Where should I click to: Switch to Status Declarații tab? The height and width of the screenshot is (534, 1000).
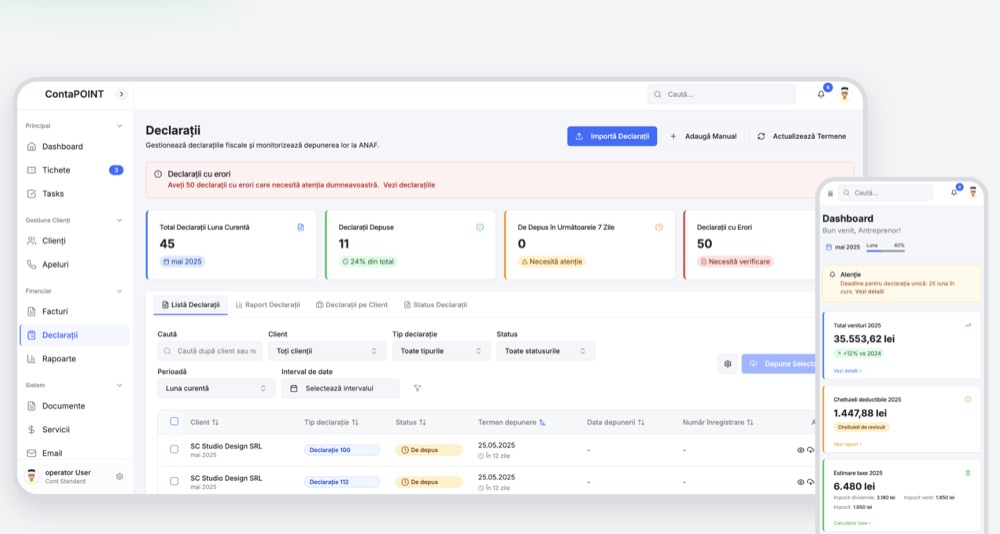coord(436,305)
